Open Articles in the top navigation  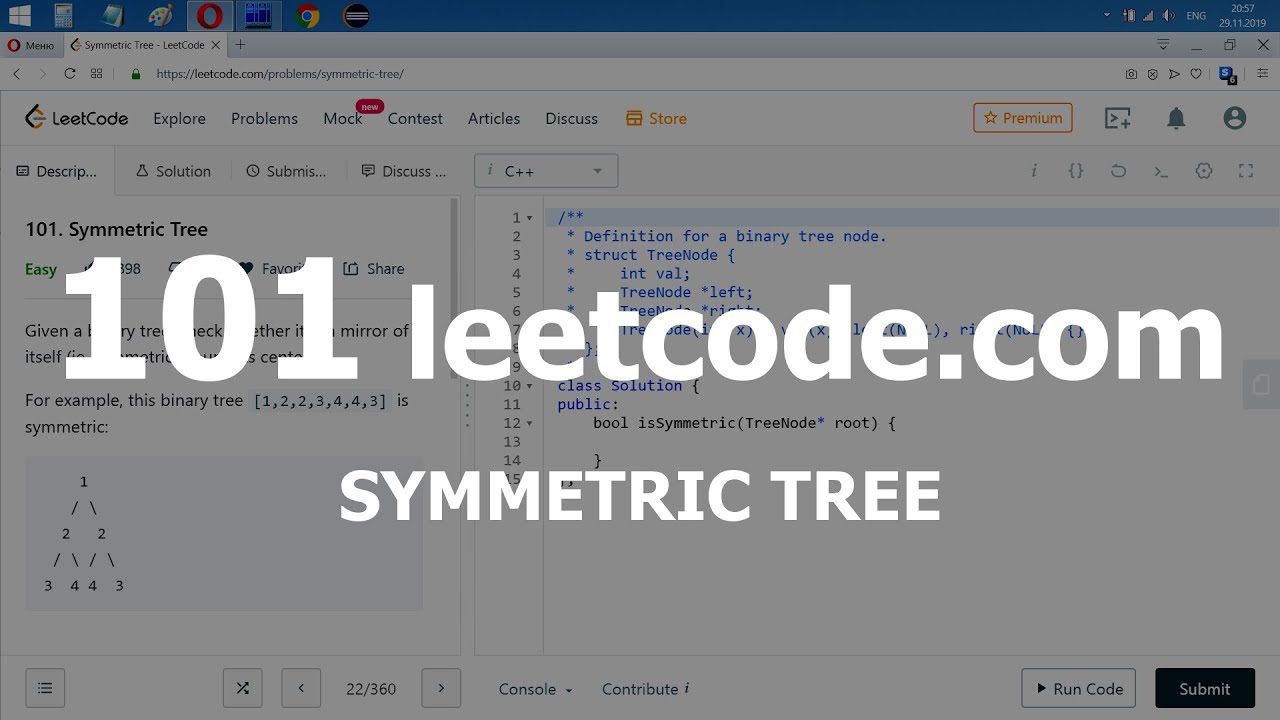pos(494,118)
